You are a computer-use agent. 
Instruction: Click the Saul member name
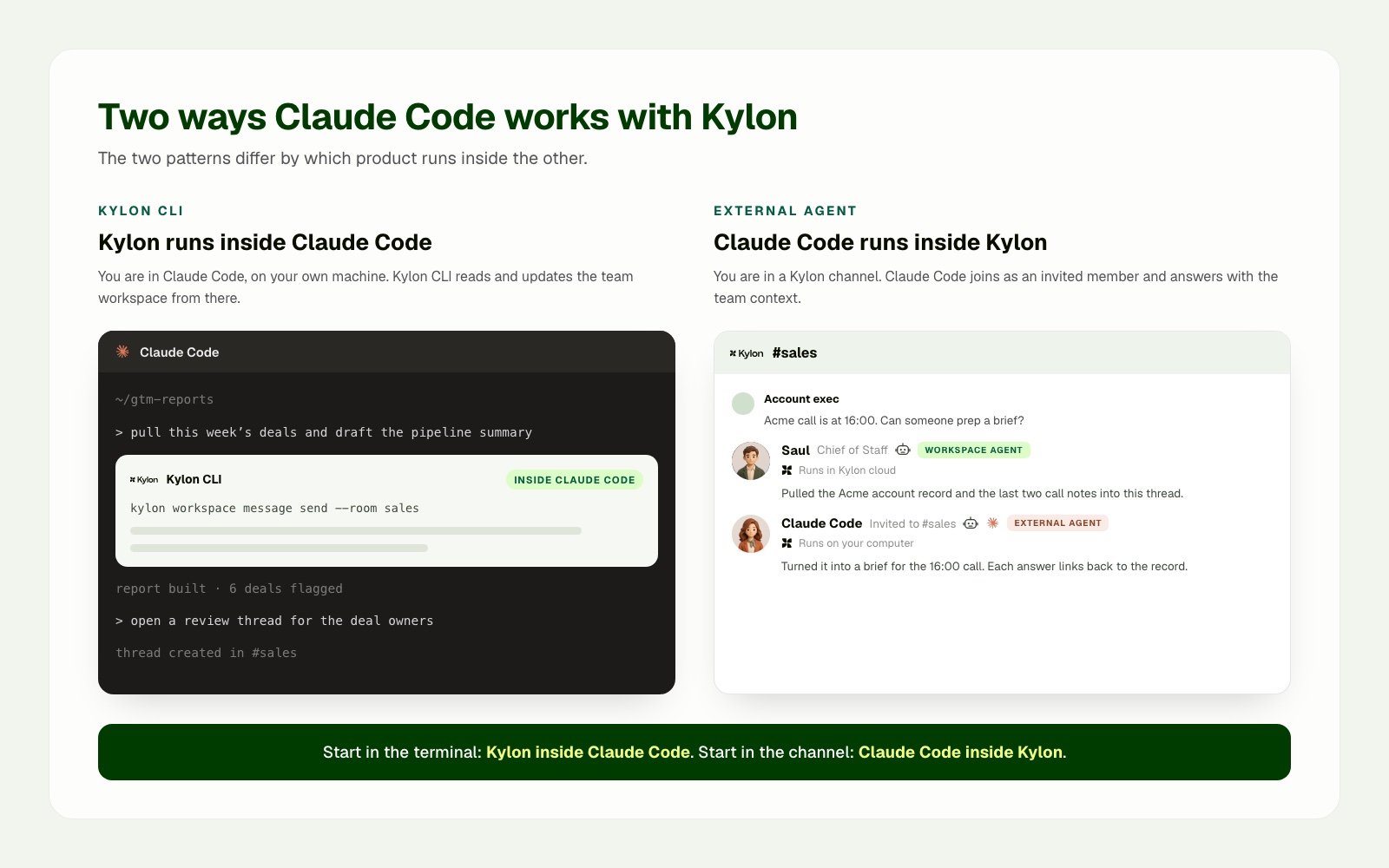click(795, 450)
